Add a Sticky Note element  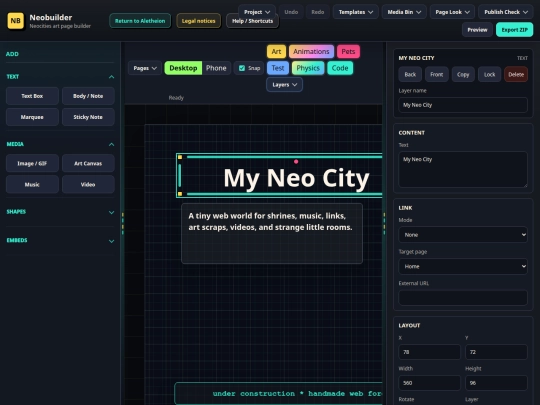[88, 117]
